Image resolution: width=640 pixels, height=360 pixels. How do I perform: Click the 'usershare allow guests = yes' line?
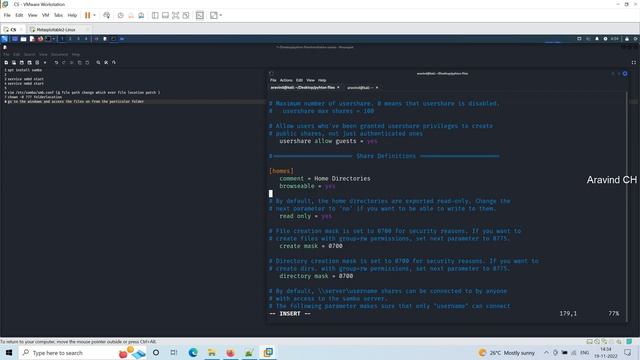328,141
